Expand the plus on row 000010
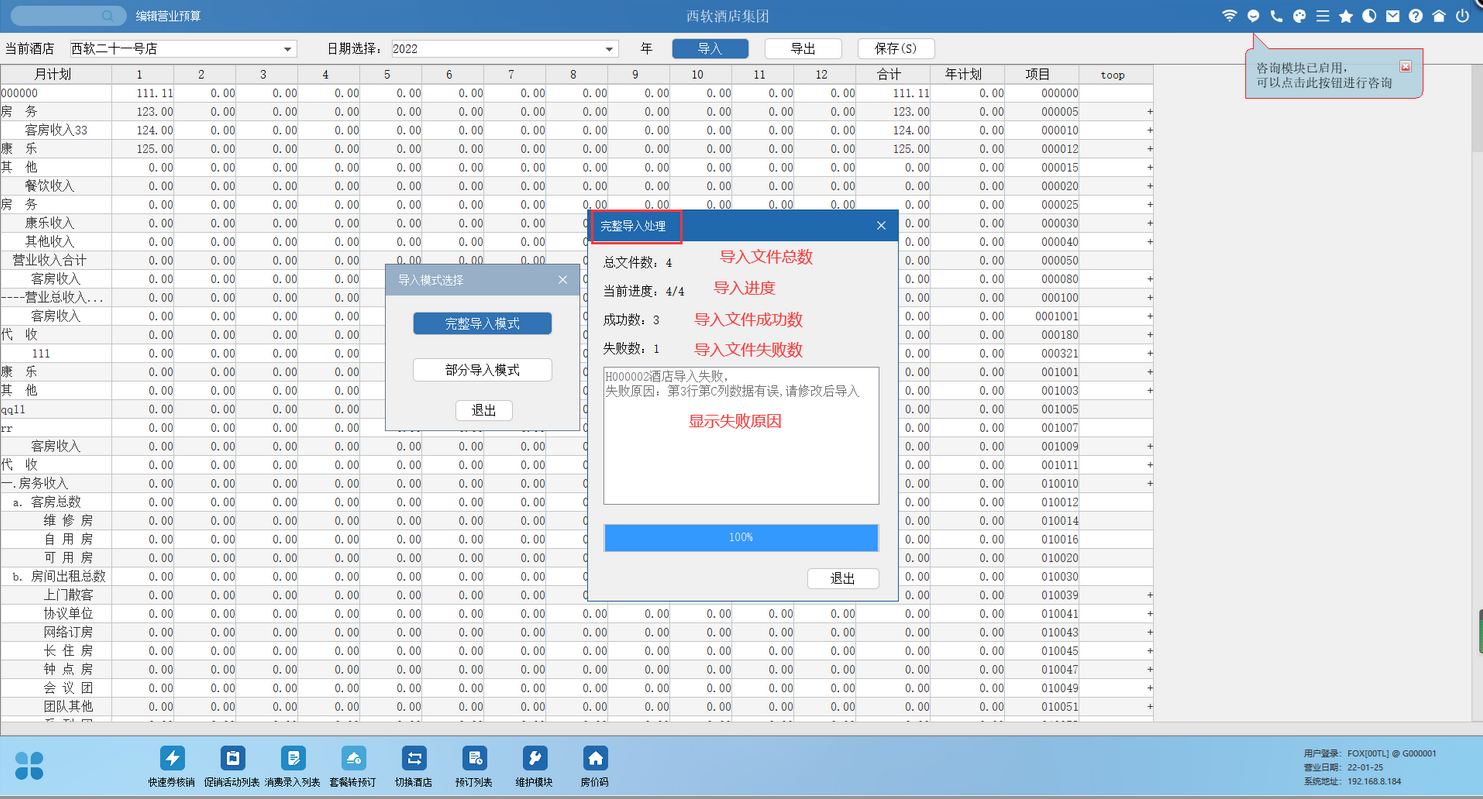The height and width of the screenshot is (799, 1483). (1150, 130)
